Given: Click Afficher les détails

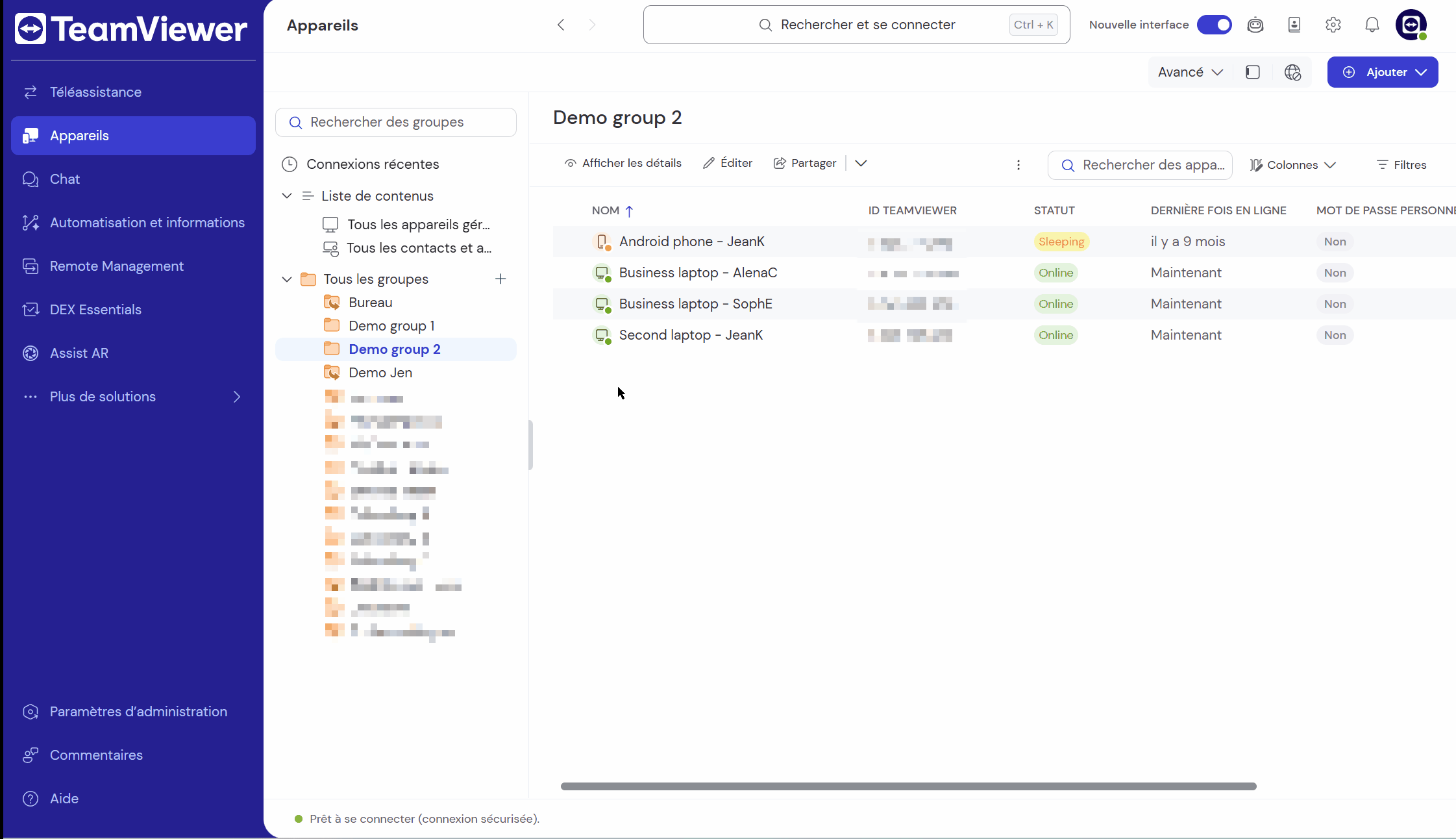Looking at the screenshot, I should [623, 164].
